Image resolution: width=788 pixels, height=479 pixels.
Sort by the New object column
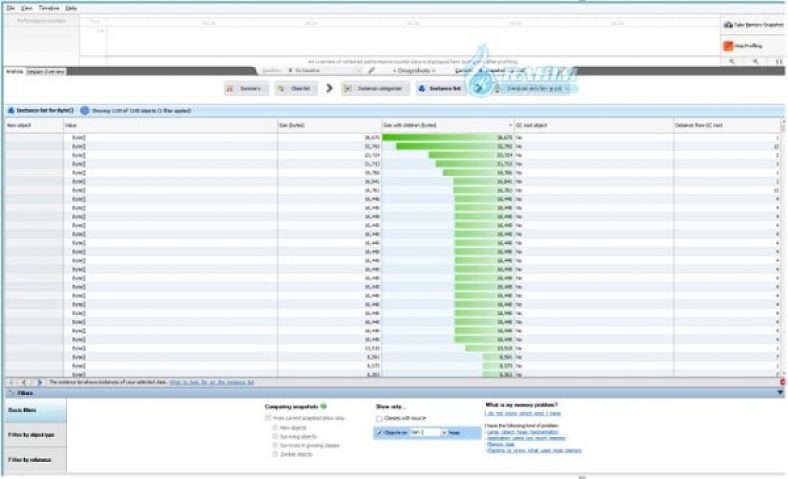click(x=34, y=125)
